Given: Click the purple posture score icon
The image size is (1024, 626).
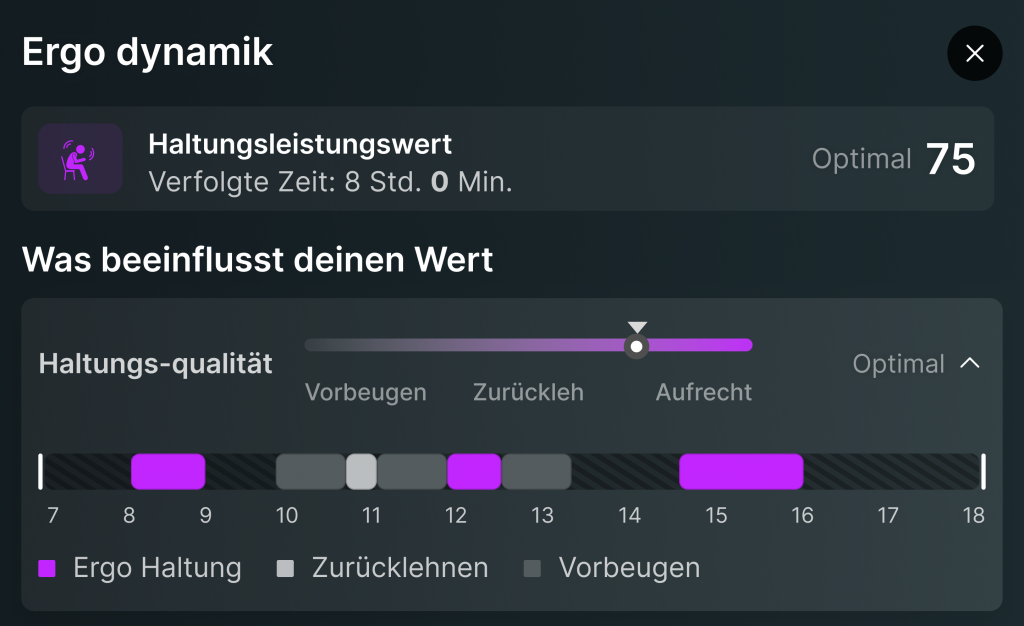Looking at the screenshot, I should pos(80,159).
